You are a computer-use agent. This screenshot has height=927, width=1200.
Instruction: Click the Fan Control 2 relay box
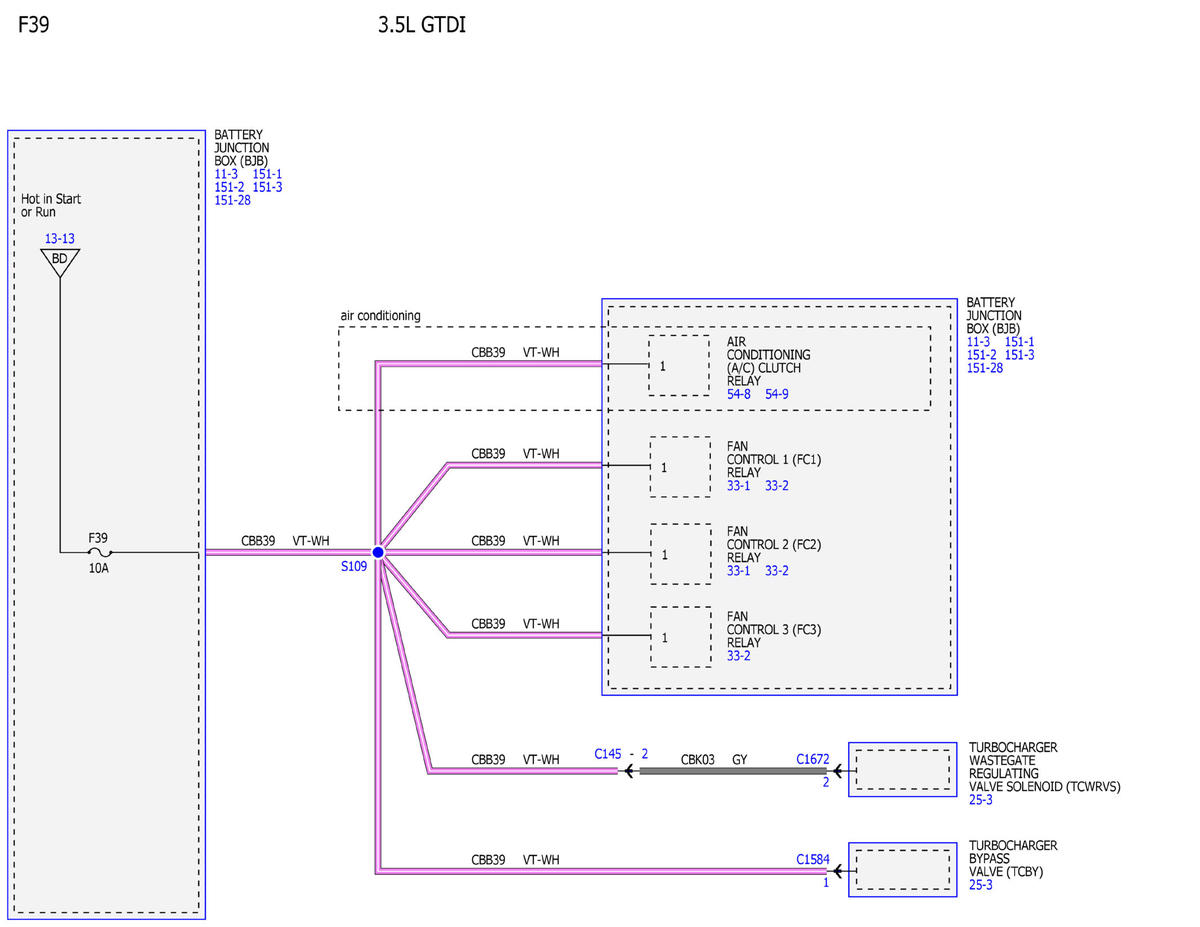[680, 554]
